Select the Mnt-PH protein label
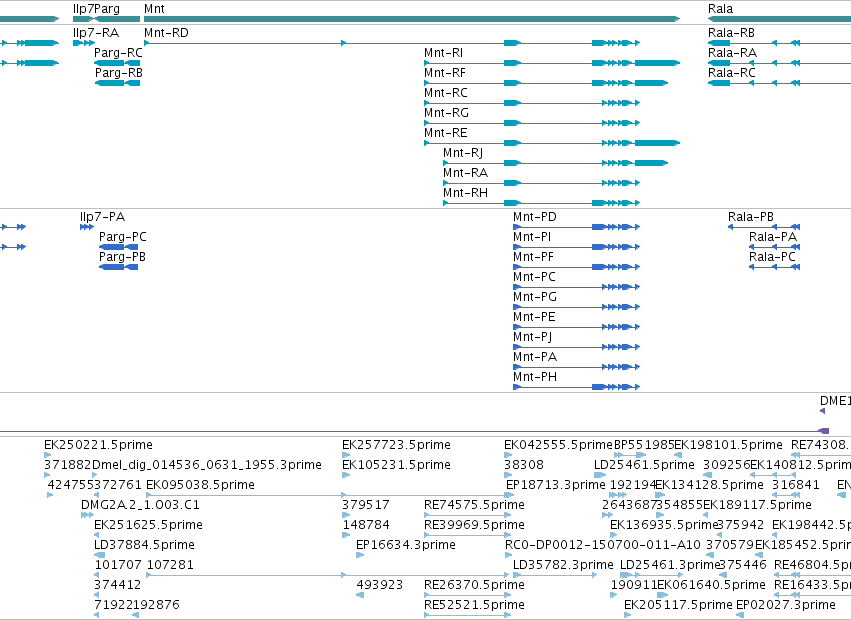 tap(535, 377)
